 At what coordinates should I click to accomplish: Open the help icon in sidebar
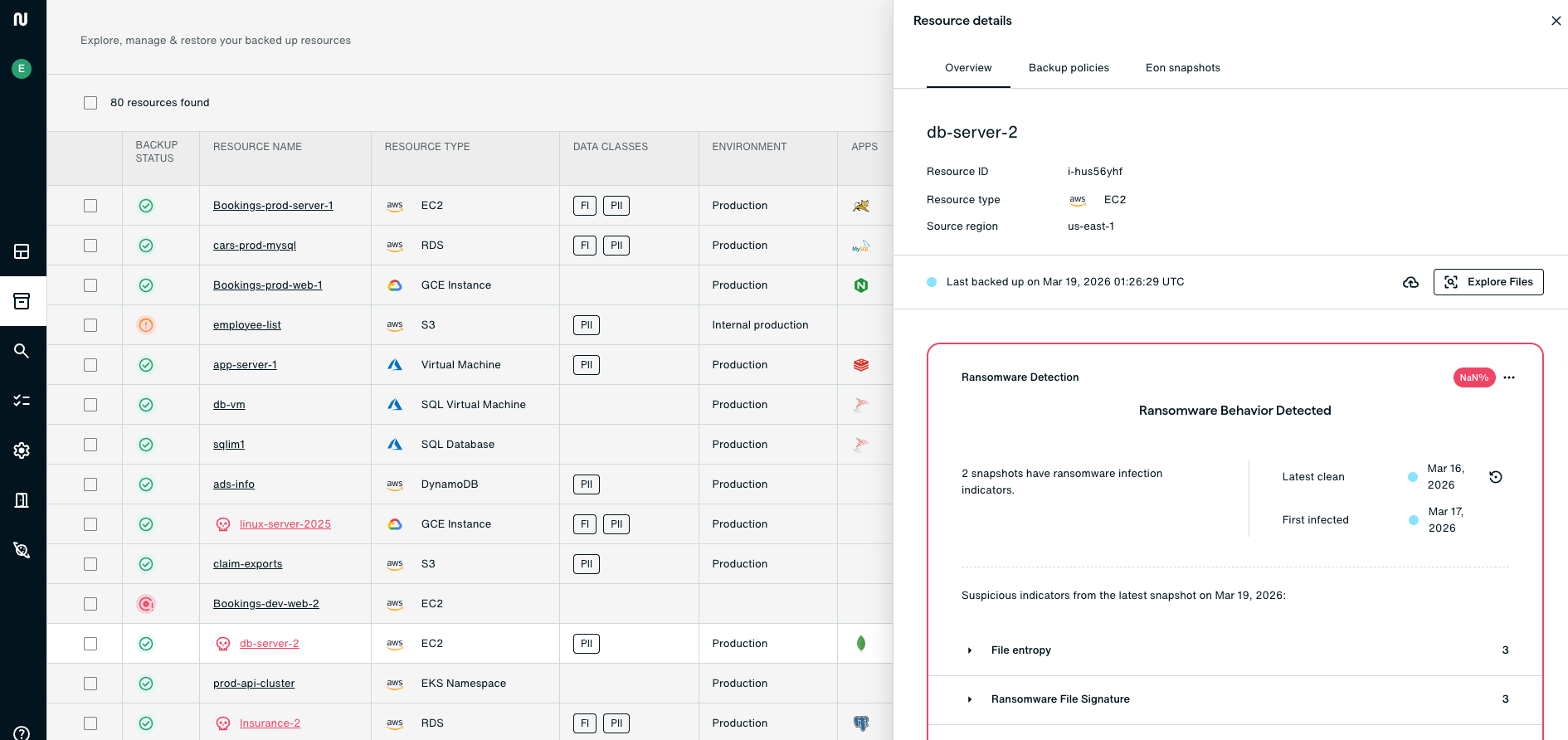click(22, 733)
